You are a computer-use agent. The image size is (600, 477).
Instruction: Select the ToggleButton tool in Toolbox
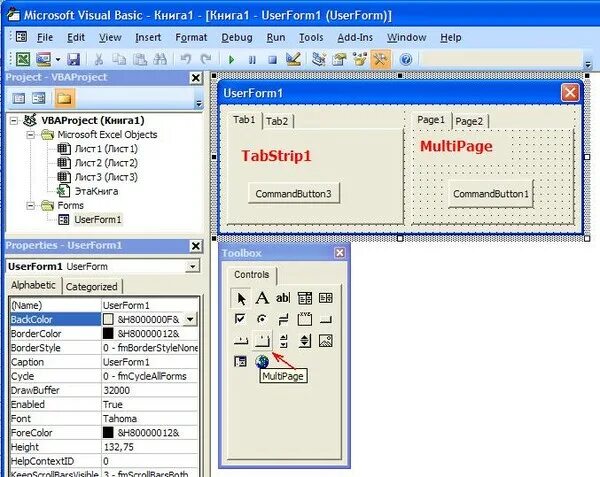coord(283,319)
